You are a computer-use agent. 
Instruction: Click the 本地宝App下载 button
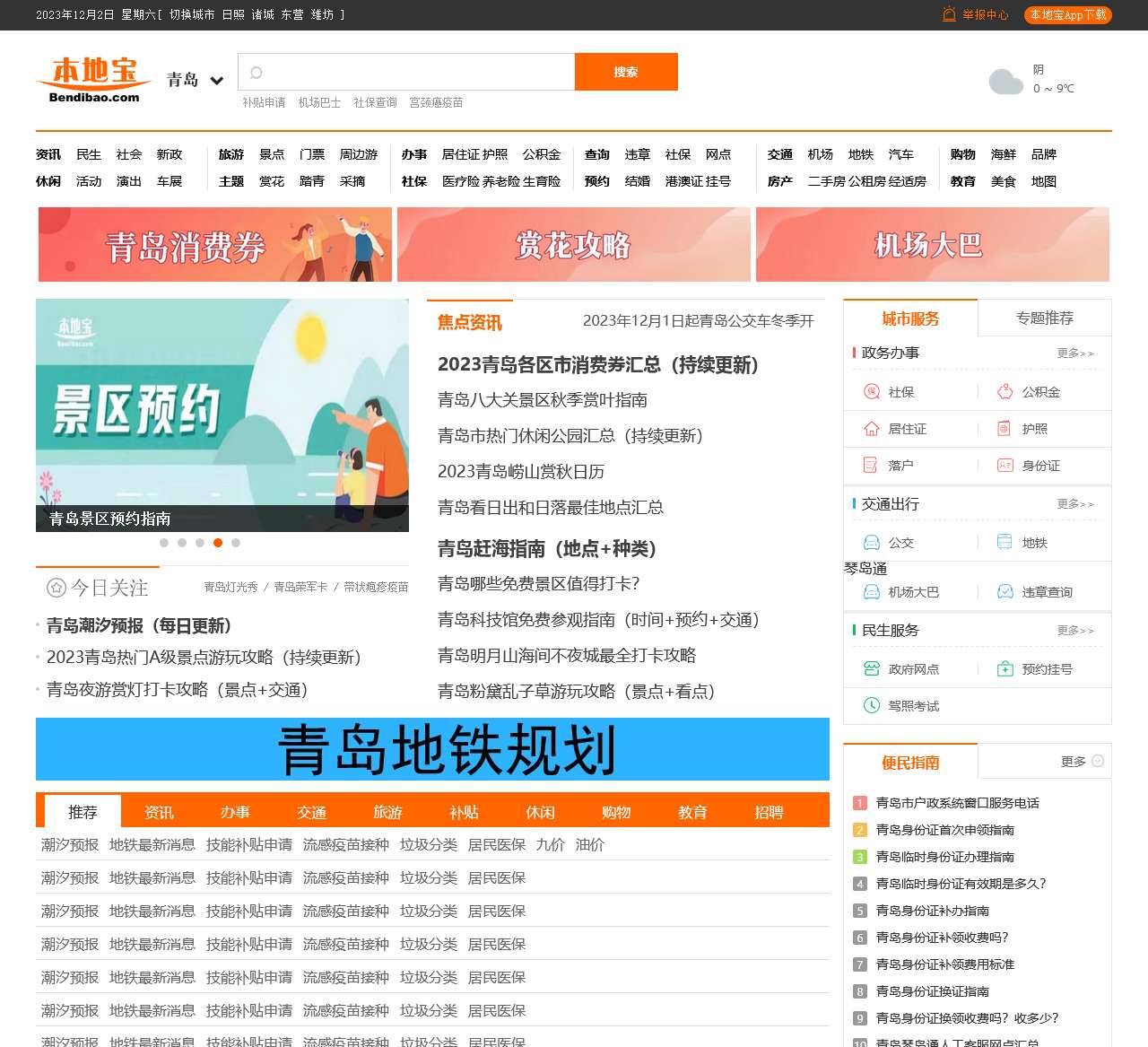(1068, 15)
